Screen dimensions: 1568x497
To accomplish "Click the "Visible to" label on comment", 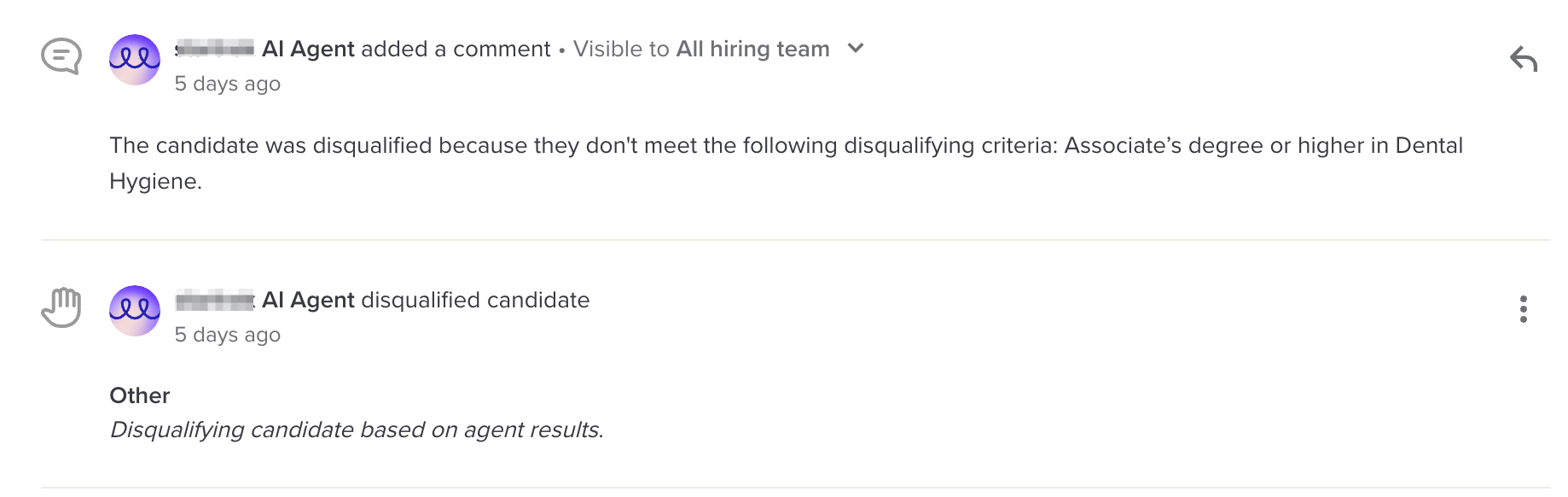I will pyautogui.click(x=621, y=50).
